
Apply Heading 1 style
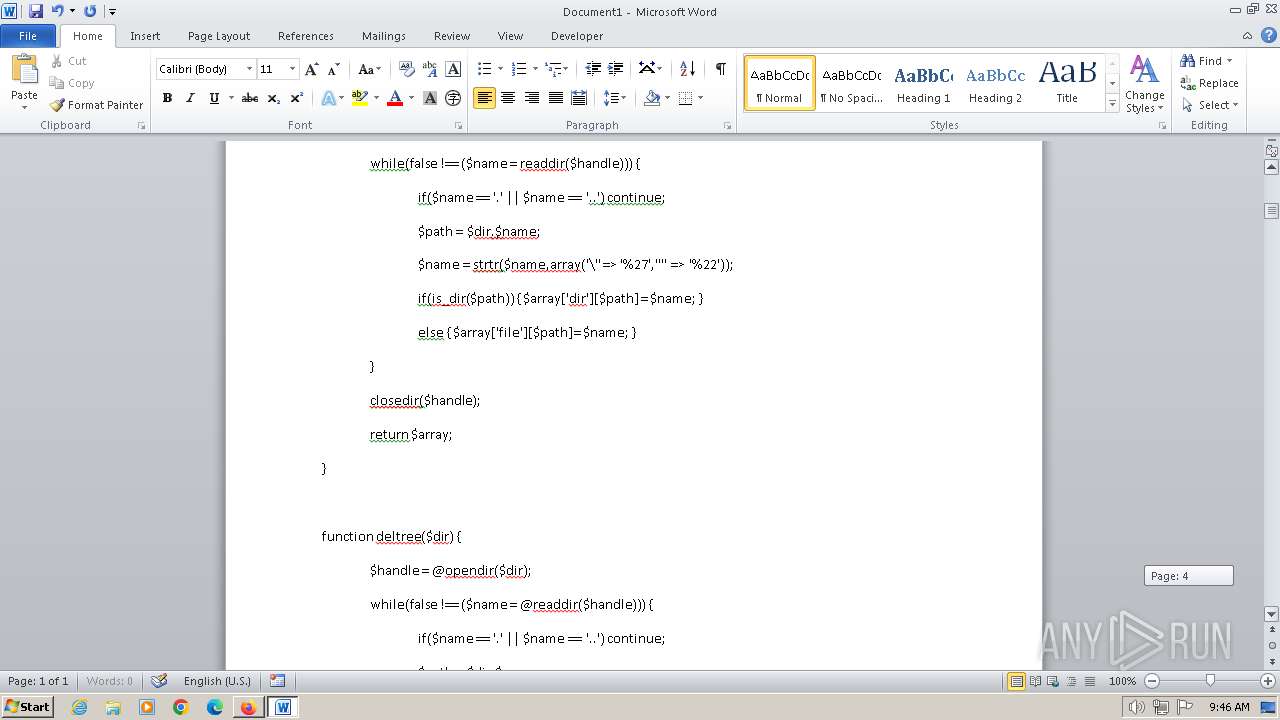tap(923, 83)
